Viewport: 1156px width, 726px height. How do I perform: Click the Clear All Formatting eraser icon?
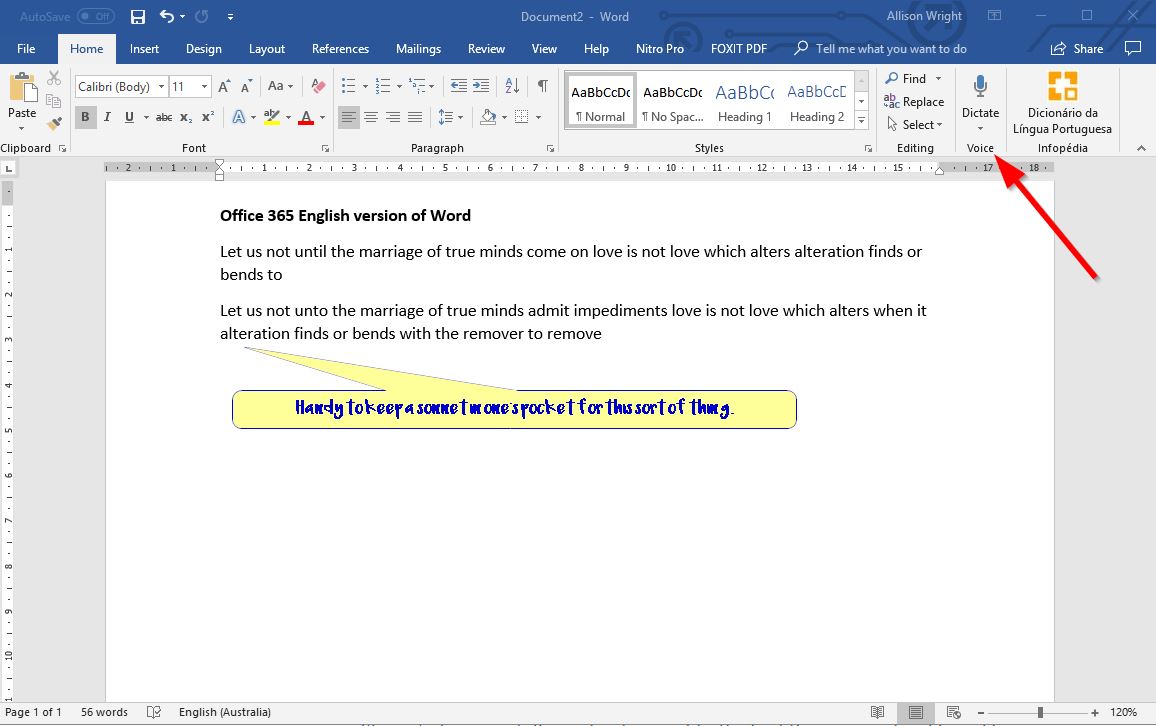[x=318, y=87]
